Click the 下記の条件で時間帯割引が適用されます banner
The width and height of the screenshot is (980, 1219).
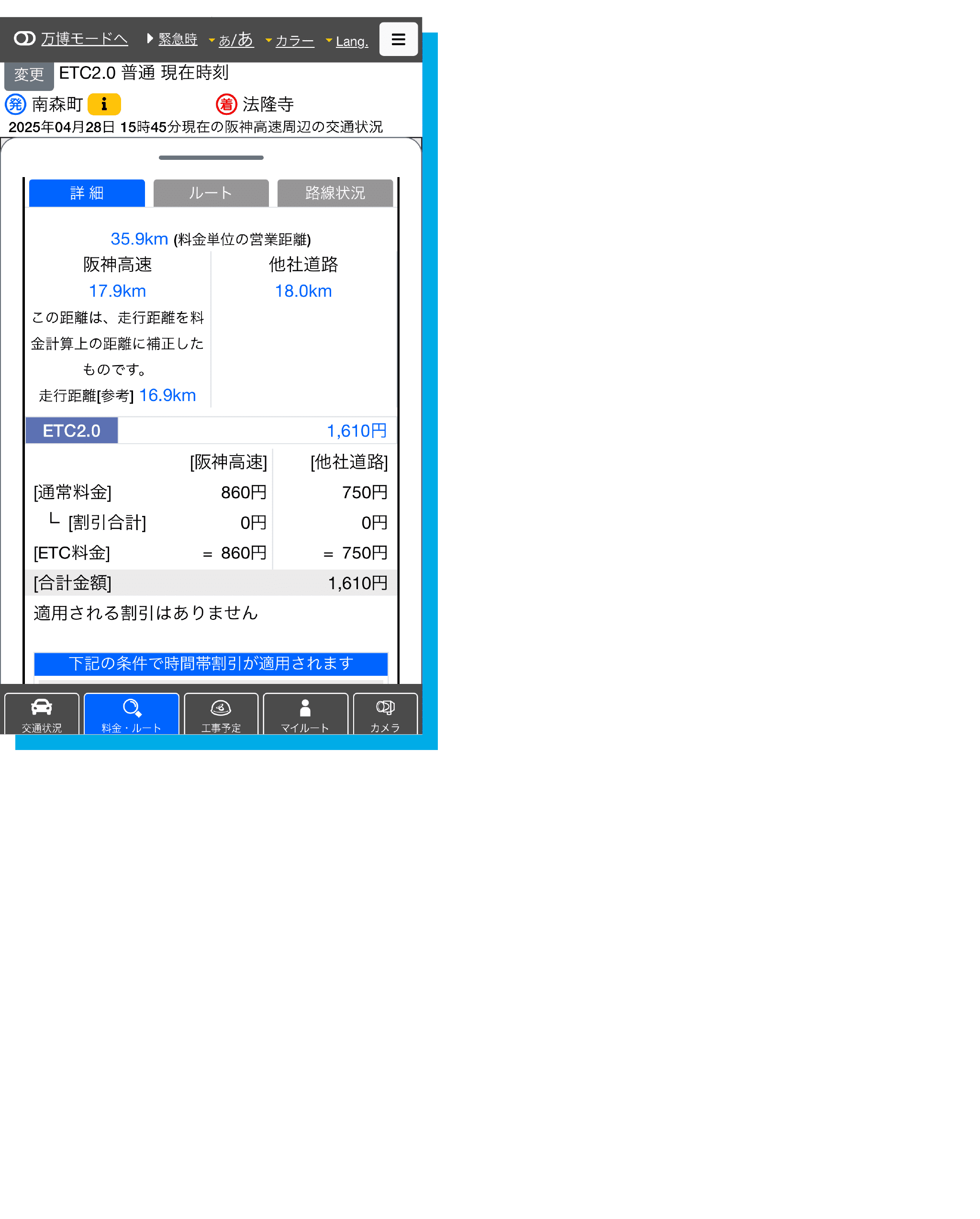(211, 664)
